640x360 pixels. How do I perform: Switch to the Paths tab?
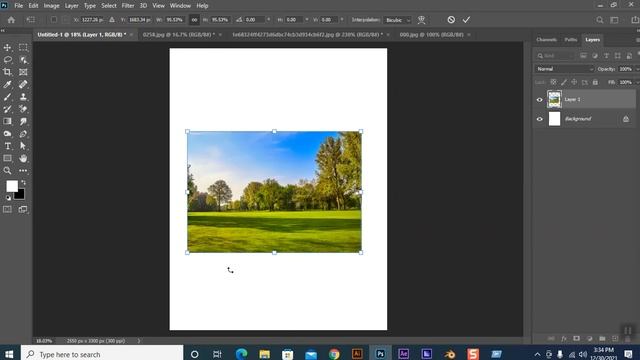point(571,40)
